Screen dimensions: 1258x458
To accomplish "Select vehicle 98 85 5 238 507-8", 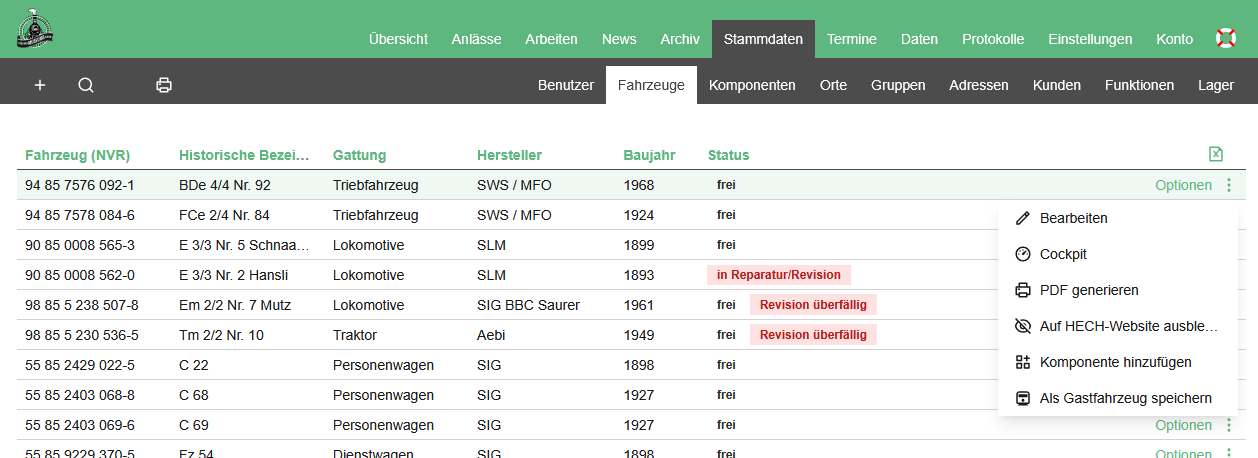I will tap(82, 305).
